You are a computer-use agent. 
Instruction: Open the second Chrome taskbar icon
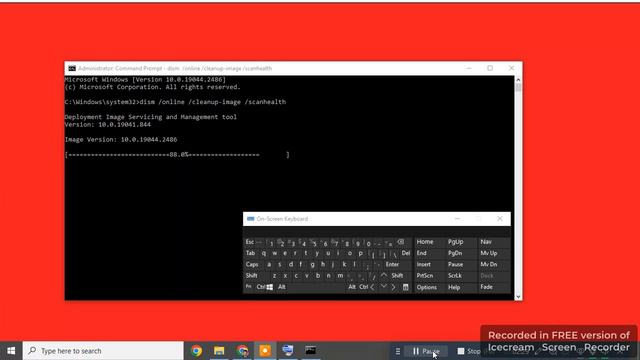242,351
